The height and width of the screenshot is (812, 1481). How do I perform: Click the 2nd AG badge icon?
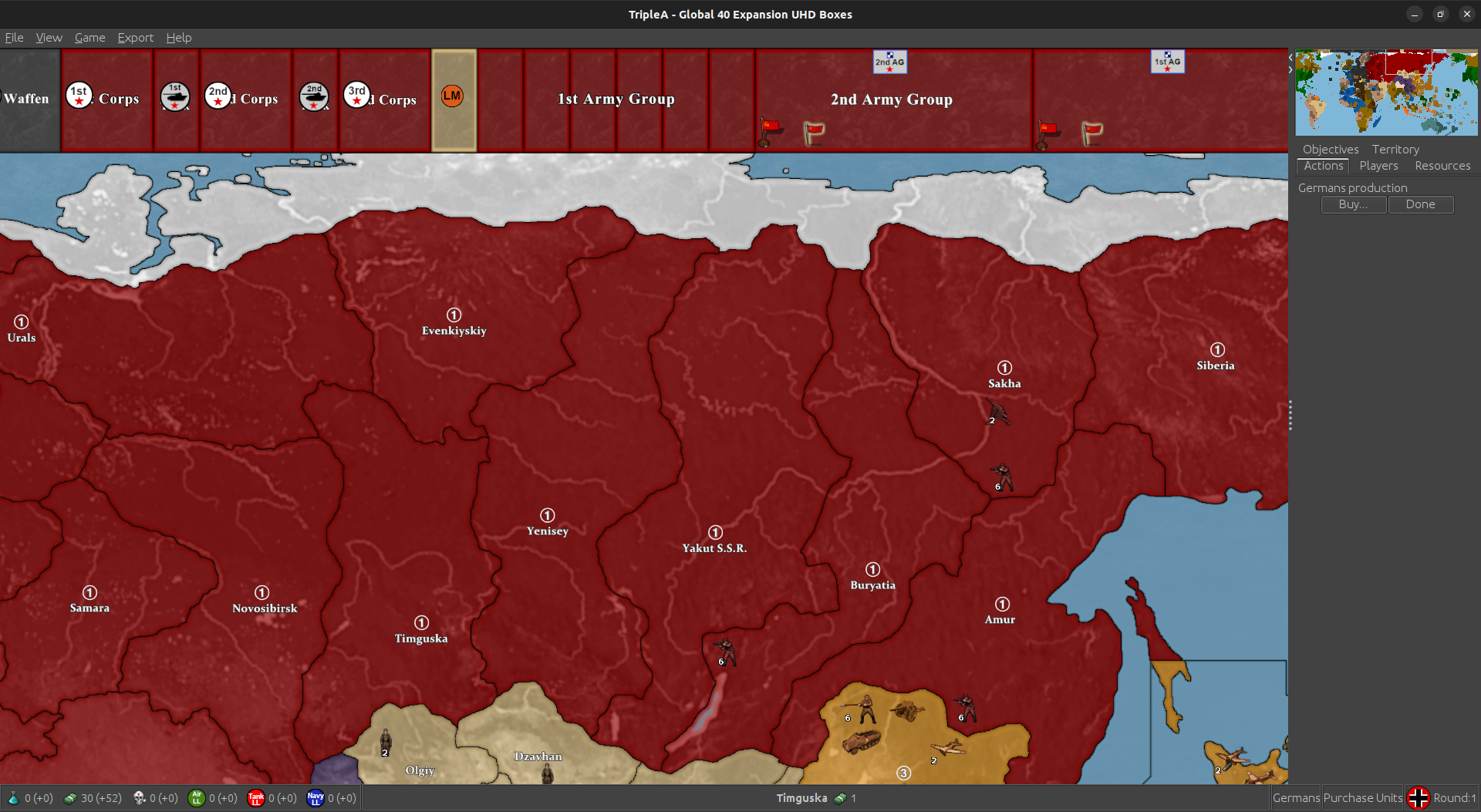[889, 62]
